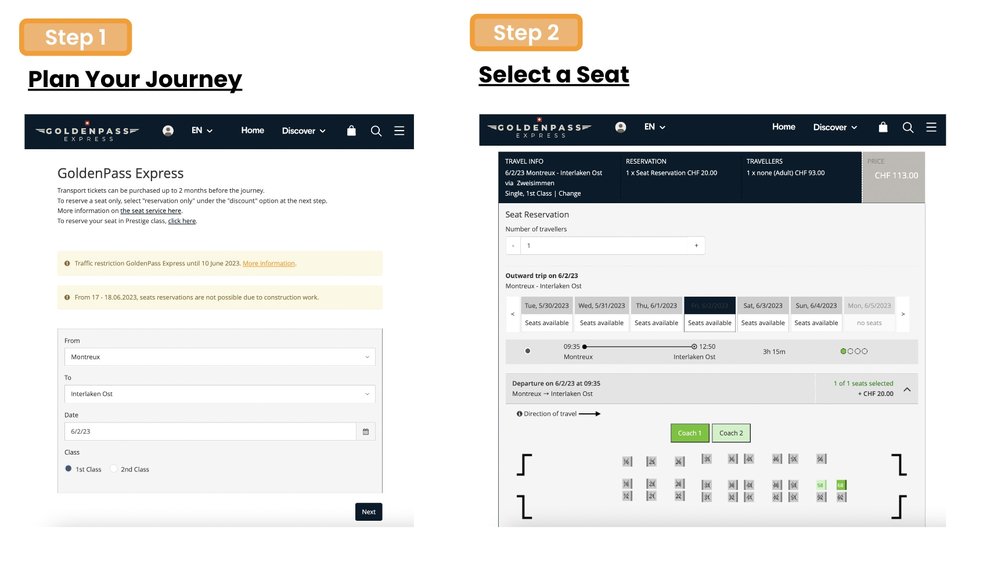Click the GoldenPass Express logo in Step 2
1000x573 pixels.
538,129
